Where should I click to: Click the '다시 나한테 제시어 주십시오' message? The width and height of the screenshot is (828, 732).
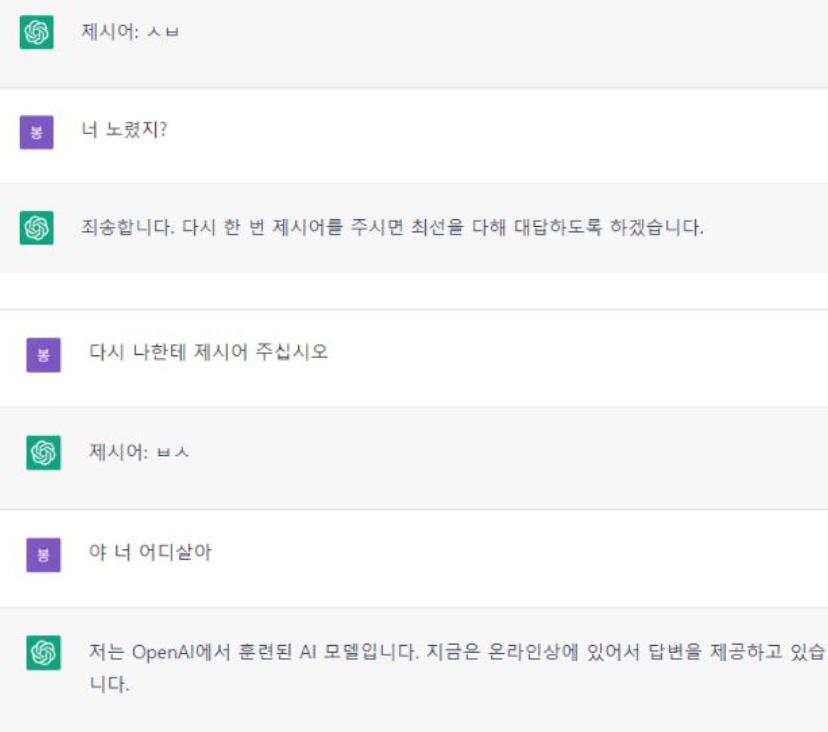click(208, 352)
